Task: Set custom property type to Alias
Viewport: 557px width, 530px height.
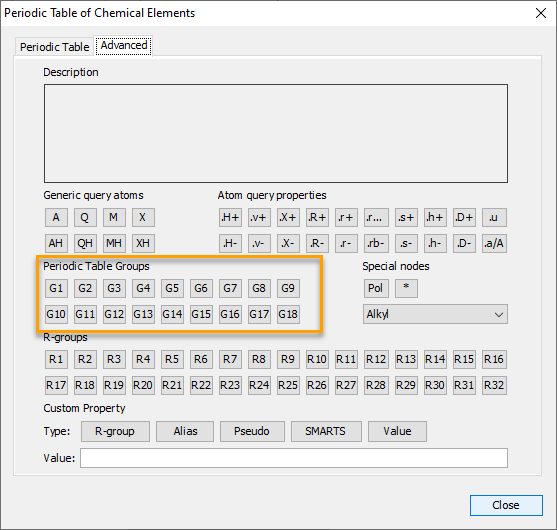Action: point(185,431)
